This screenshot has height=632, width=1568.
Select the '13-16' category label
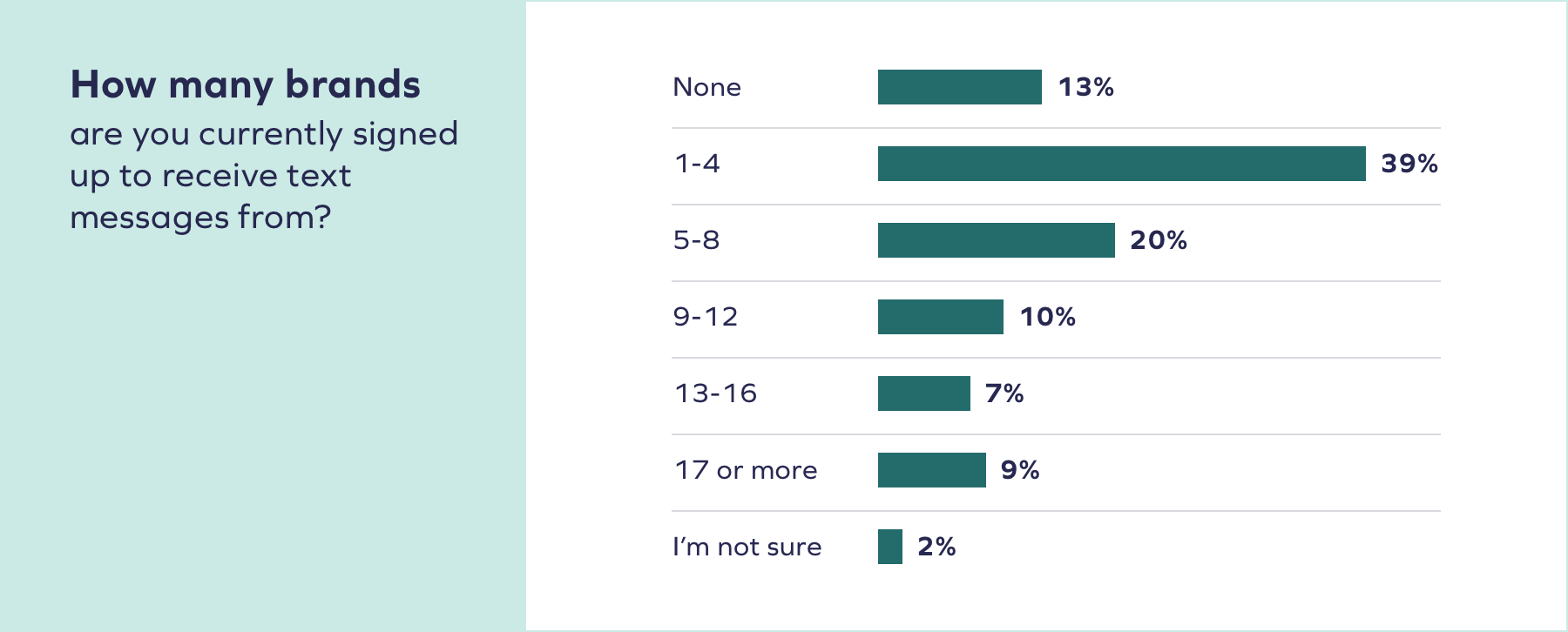(715, 393)
